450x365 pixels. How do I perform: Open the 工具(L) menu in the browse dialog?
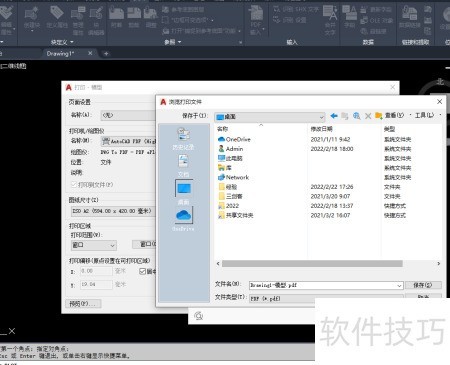click(x=424, y=115)
